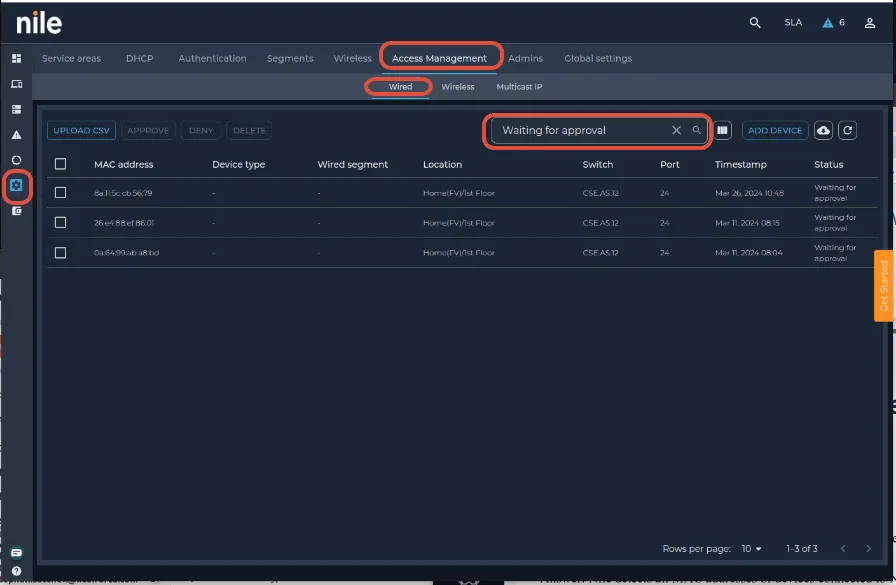Image resolution: width=896 pixels, height=585 pixels.
Task: Open the search magnifier in the top header
Action: click(755, 23)
